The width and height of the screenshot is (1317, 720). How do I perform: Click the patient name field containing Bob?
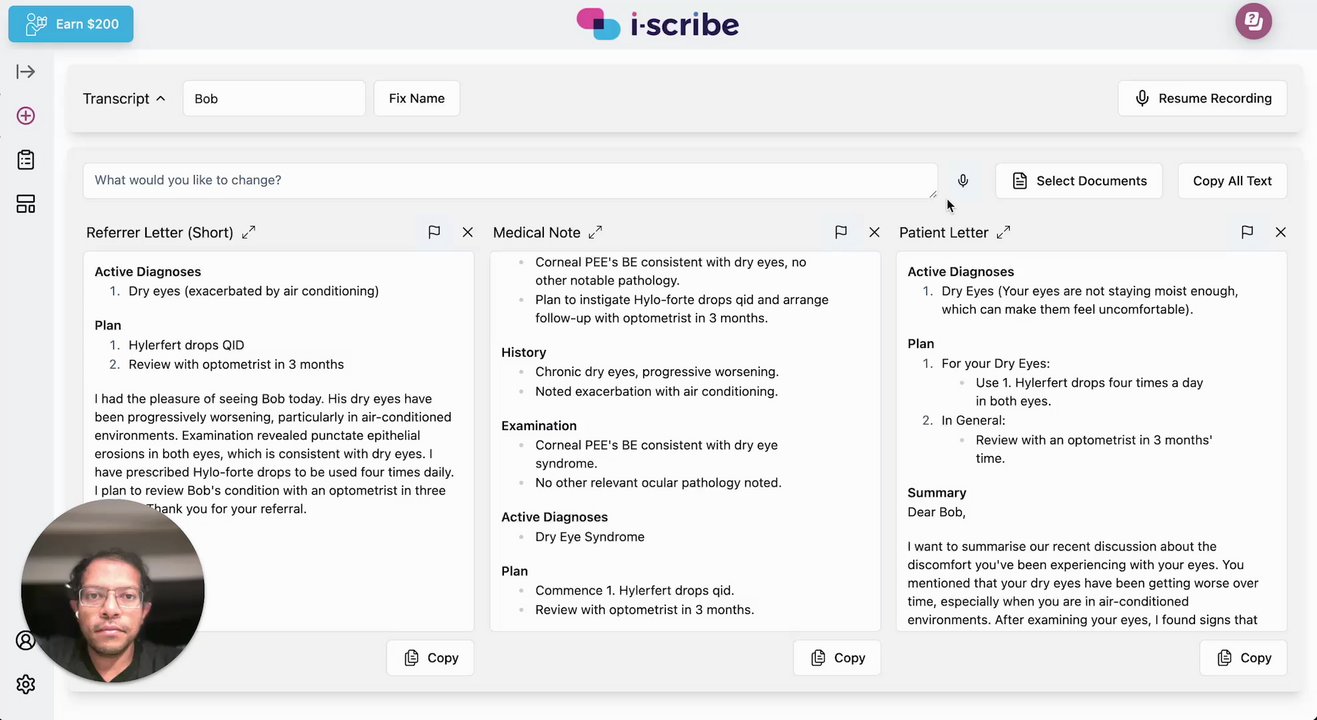[273, 98]
